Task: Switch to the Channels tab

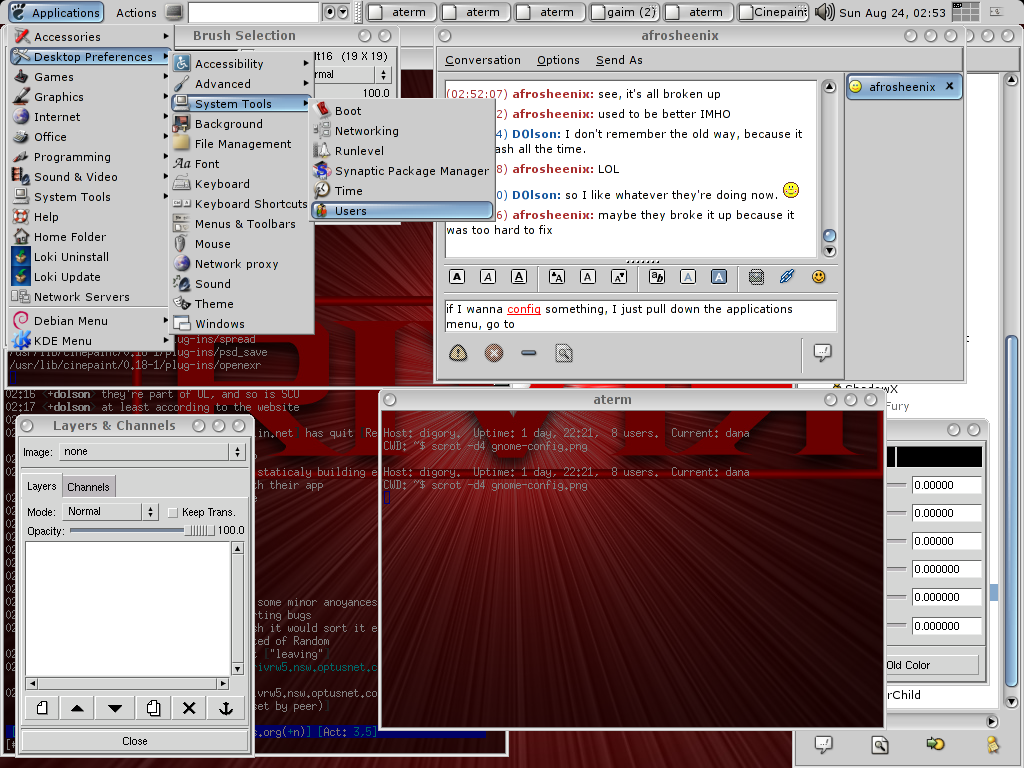Action: 89,487
